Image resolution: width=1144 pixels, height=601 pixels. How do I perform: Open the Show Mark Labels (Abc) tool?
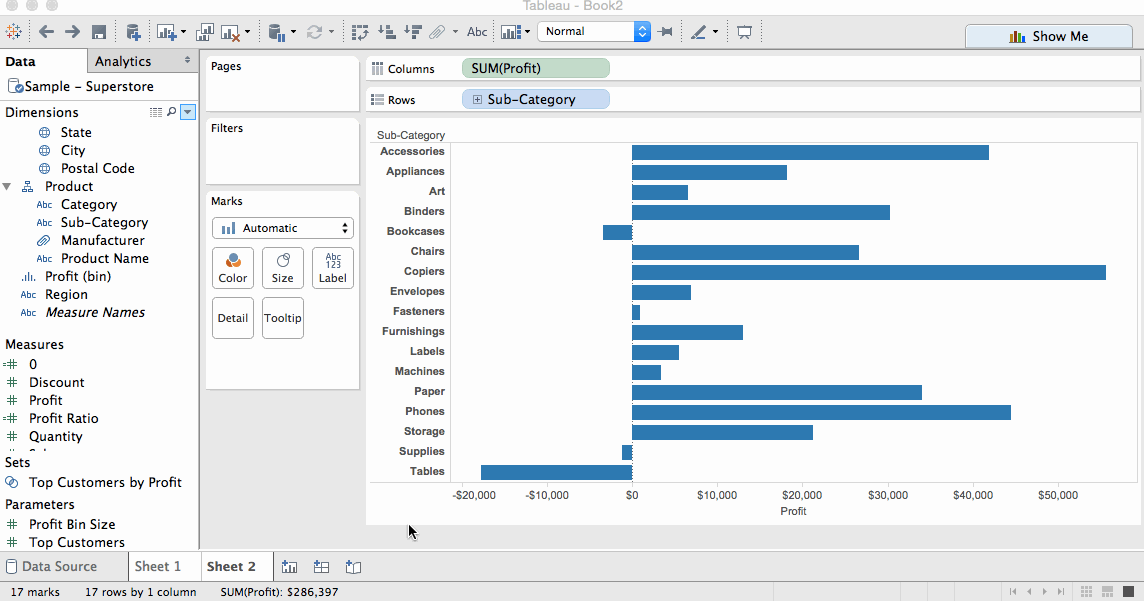tap(477, 31)
